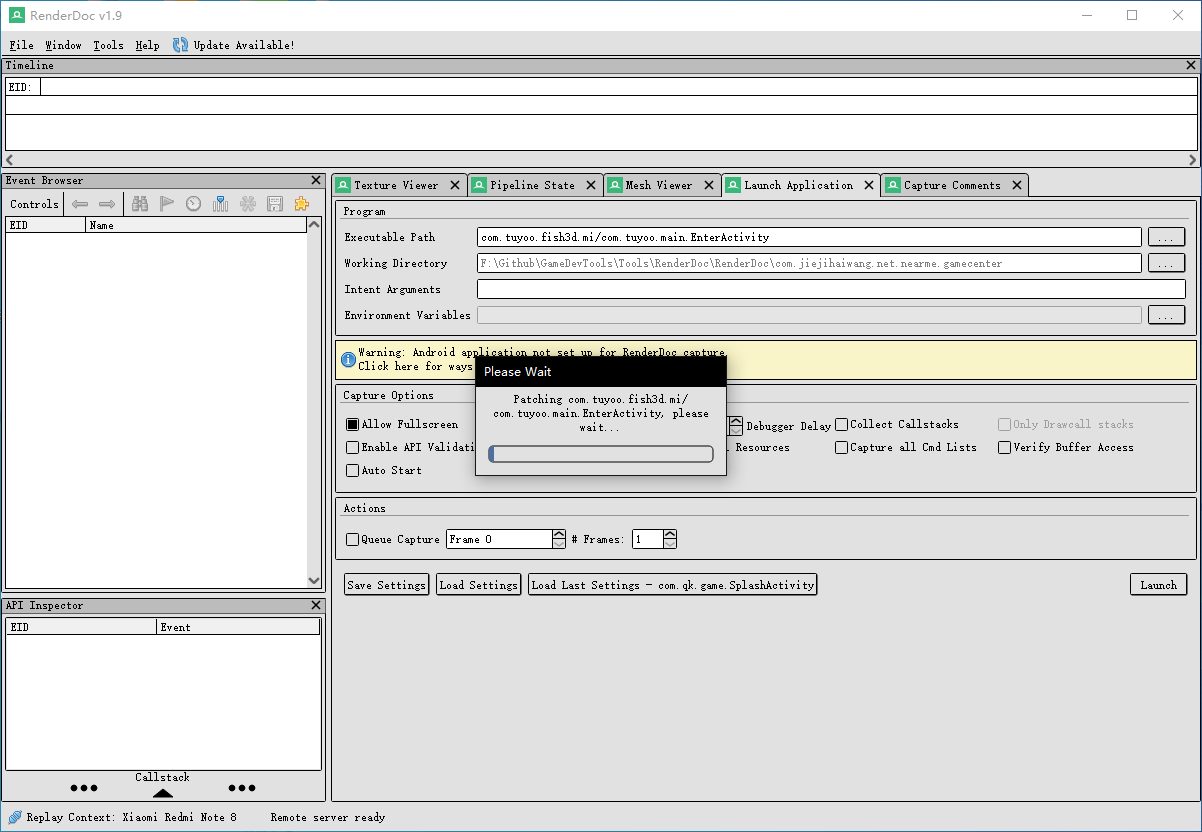Open the Tools menu
The image size is (1202, 832).
(108, 45)
